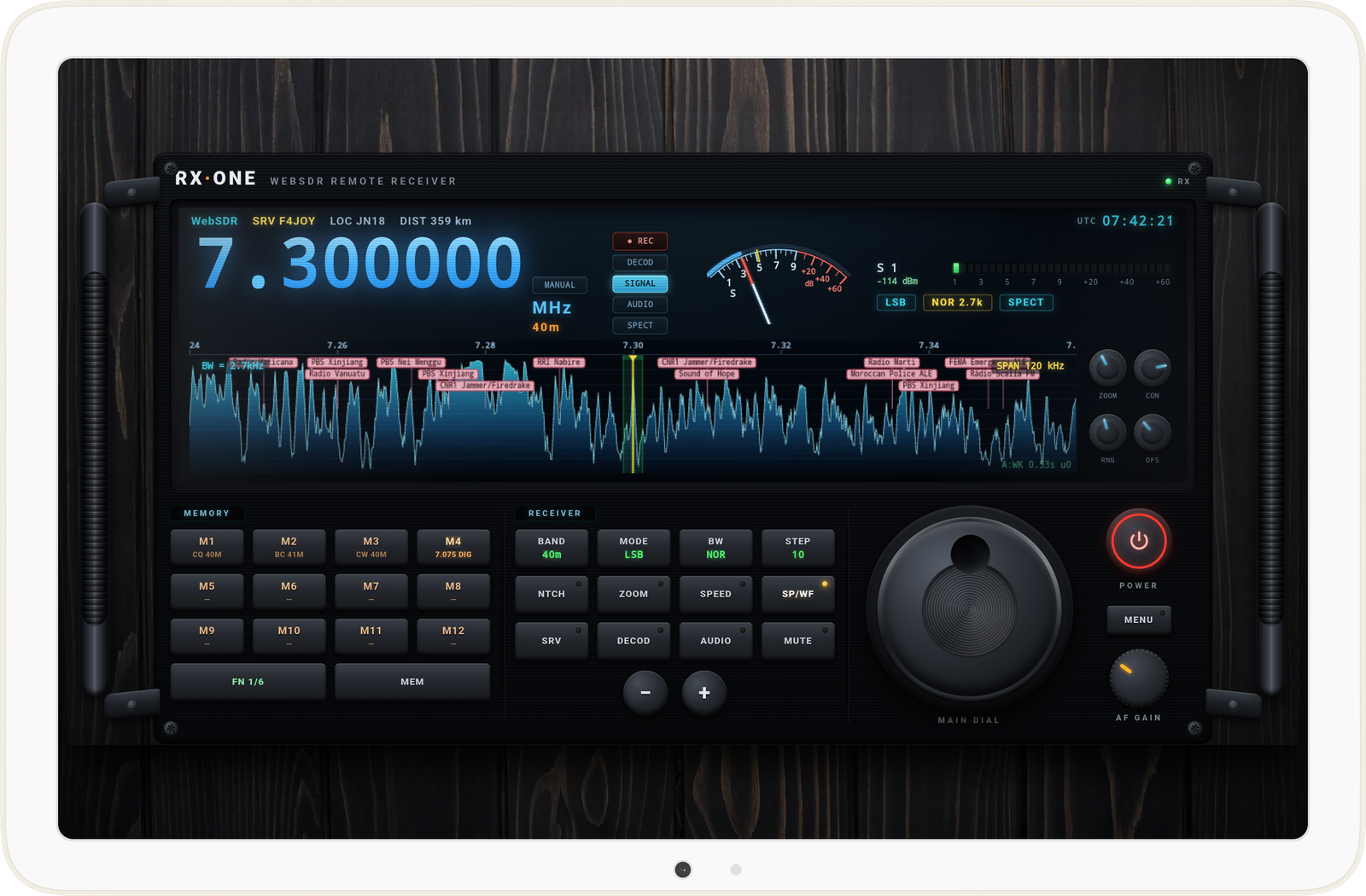The image size is (1366, 896).
Task: Select the DECOD display tab
Action: [640, 263]
